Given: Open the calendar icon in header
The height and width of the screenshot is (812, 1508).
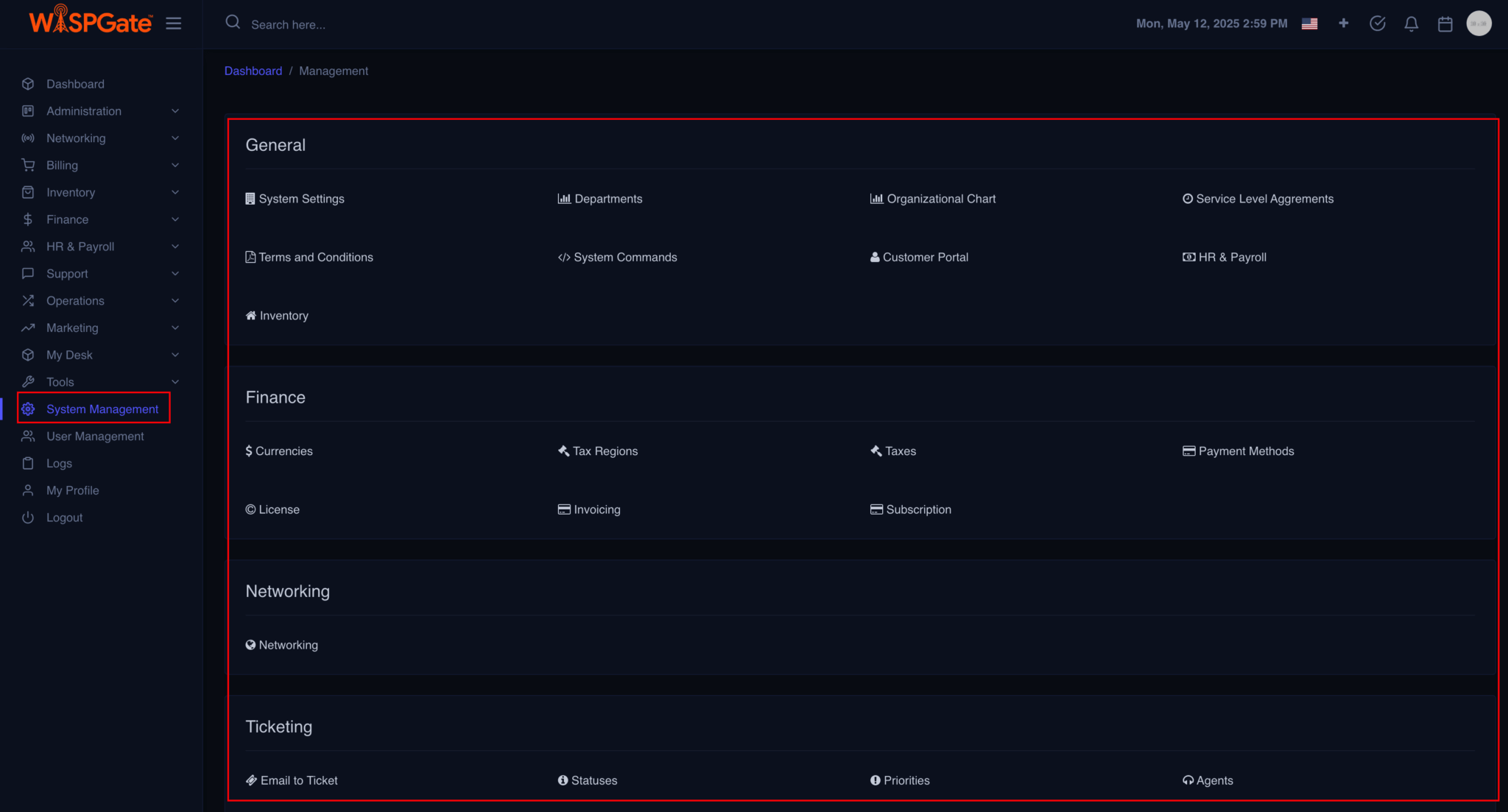Looking at the screenshot, I should (x=1445, y=24).
